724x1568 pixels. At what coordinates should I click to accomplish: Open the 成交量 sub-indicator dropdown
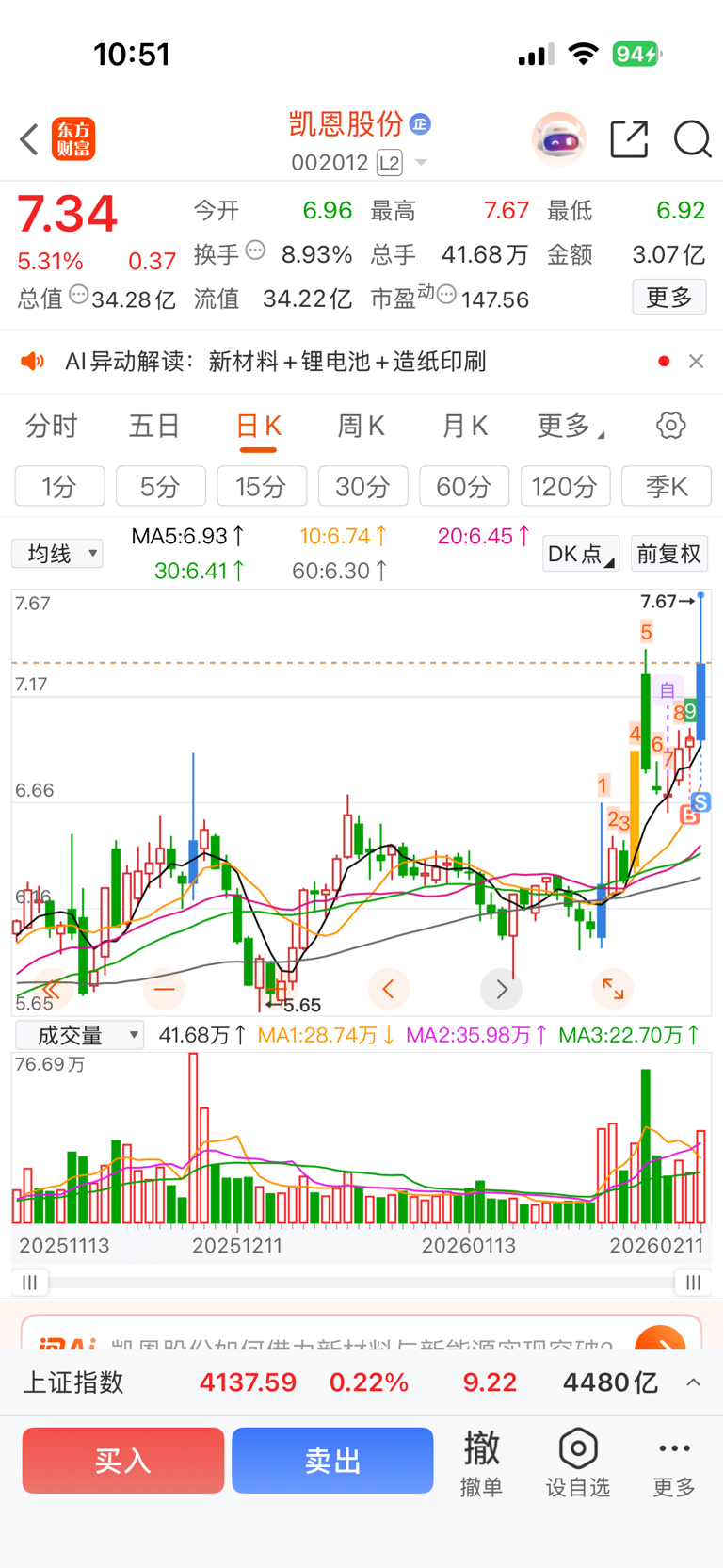pos(80,1035)
